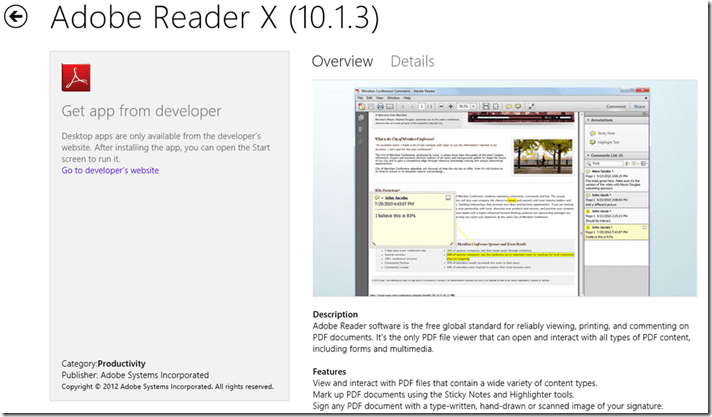Click the page number field in toolbar
712x417 pixels.
[x=425, y=105]
